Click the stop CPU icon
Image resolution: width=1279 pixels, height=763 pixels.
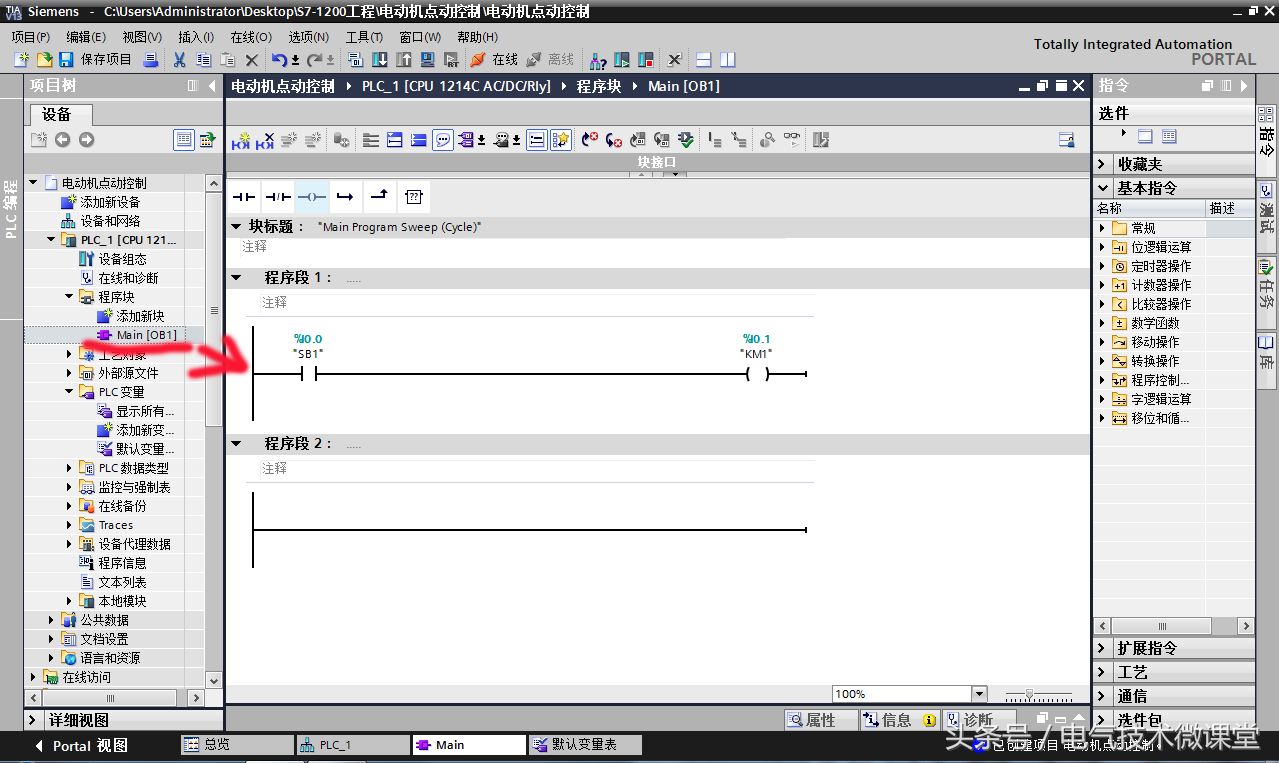646,60
